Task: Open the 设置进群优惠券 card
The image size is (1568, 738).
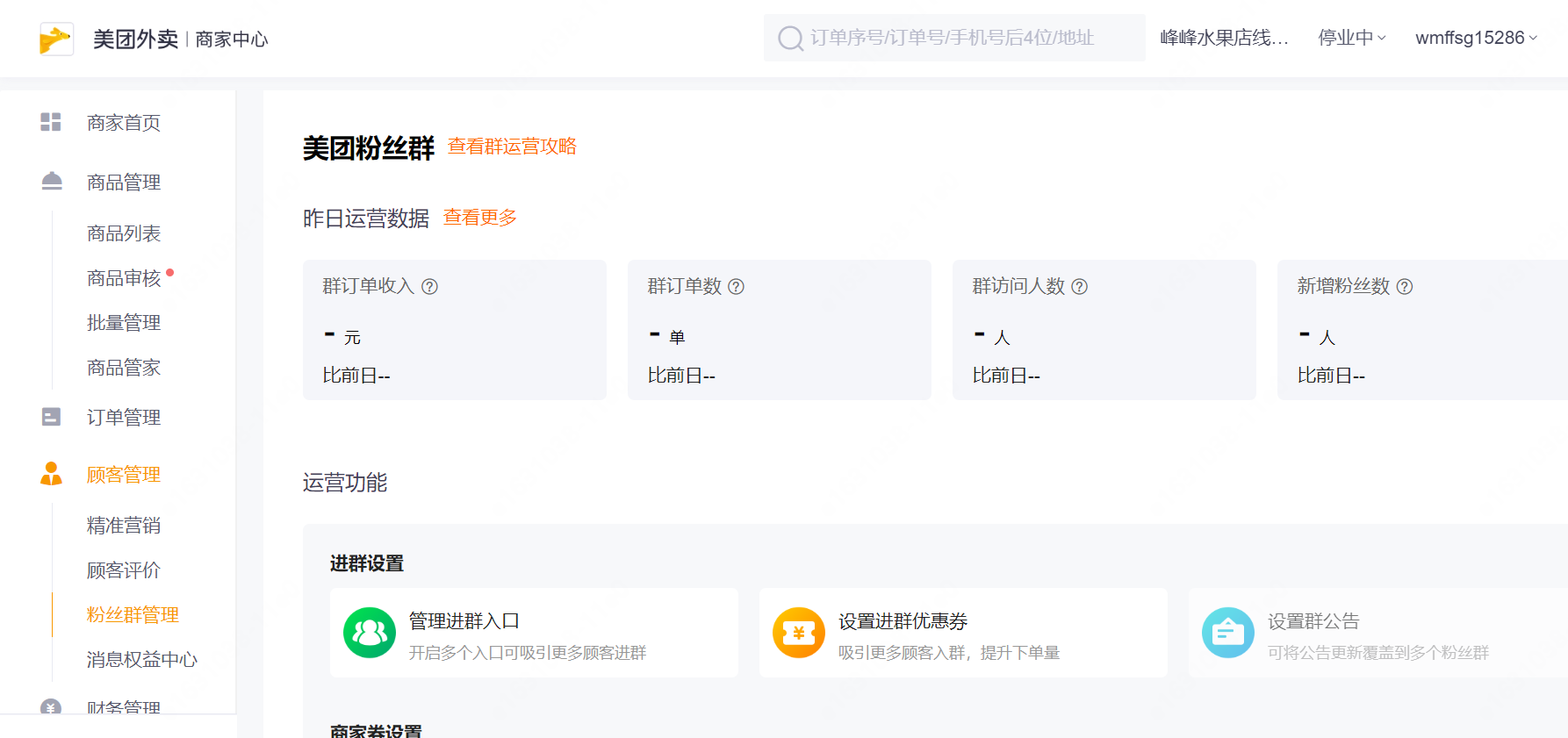Action: coord(963,633)
